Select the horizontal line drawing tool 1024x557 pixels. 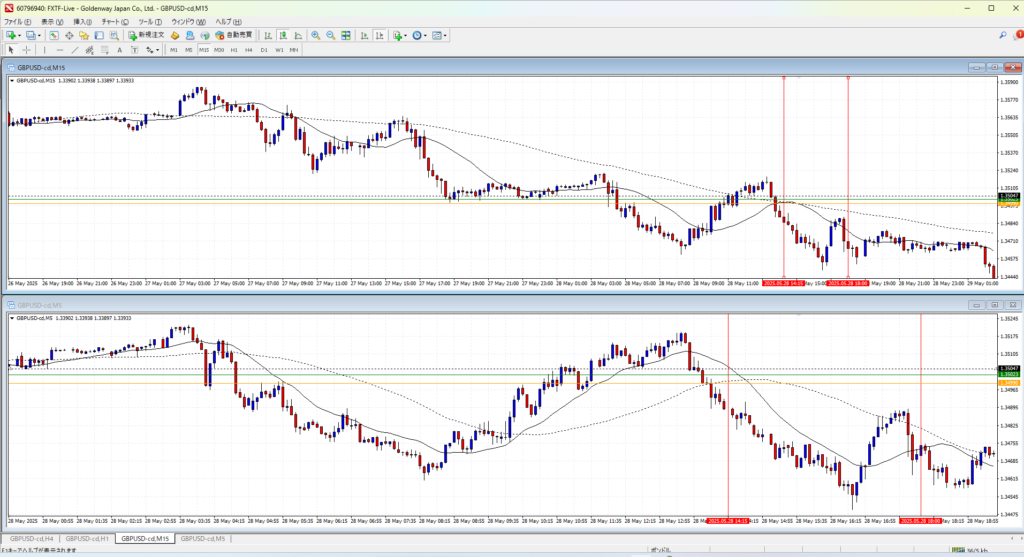point(61,49)
